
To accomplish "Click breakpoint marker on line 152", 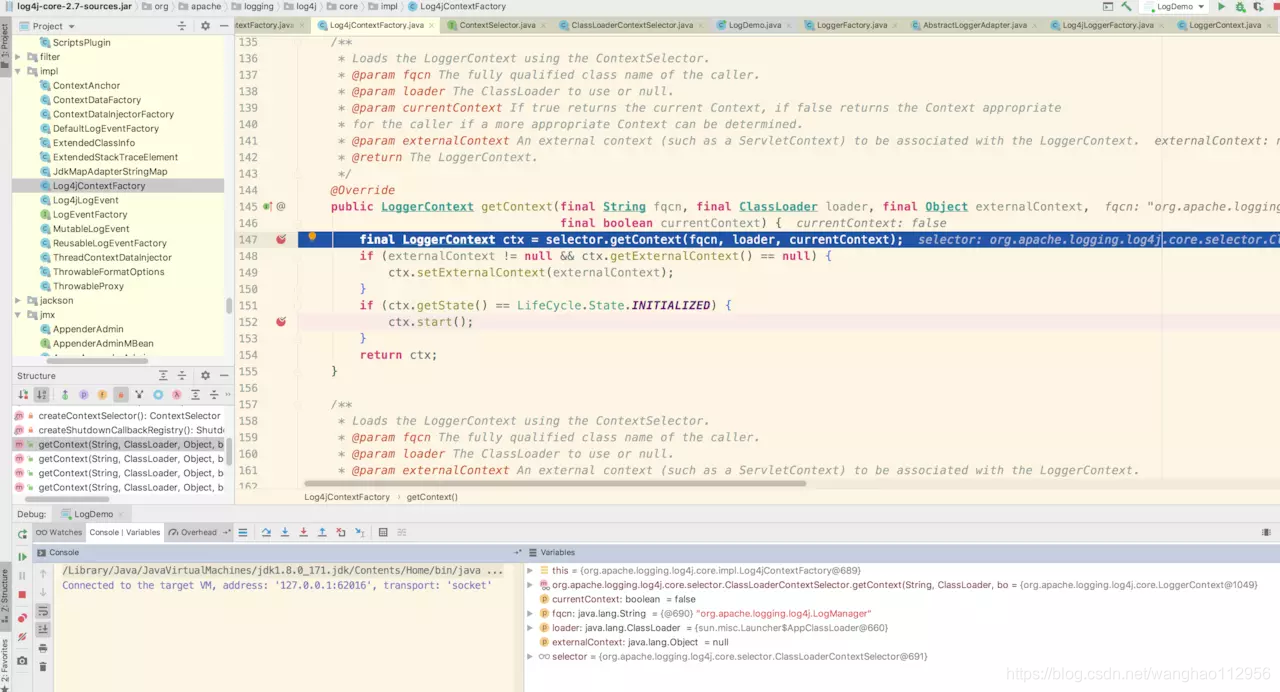I will pos(281,322).
